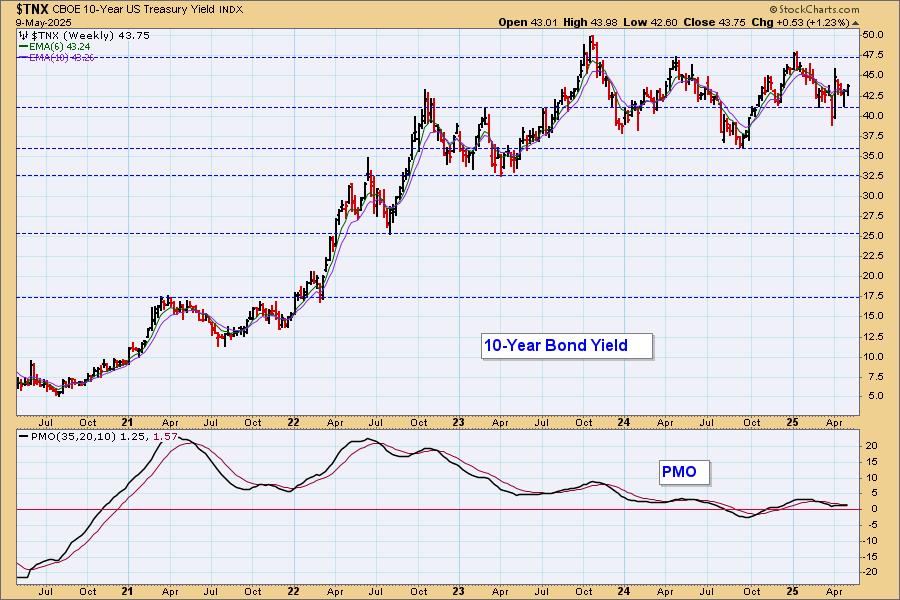Click the 25.0 price axis label
This screenshot has width=900, height=600.
click(872, 236)
